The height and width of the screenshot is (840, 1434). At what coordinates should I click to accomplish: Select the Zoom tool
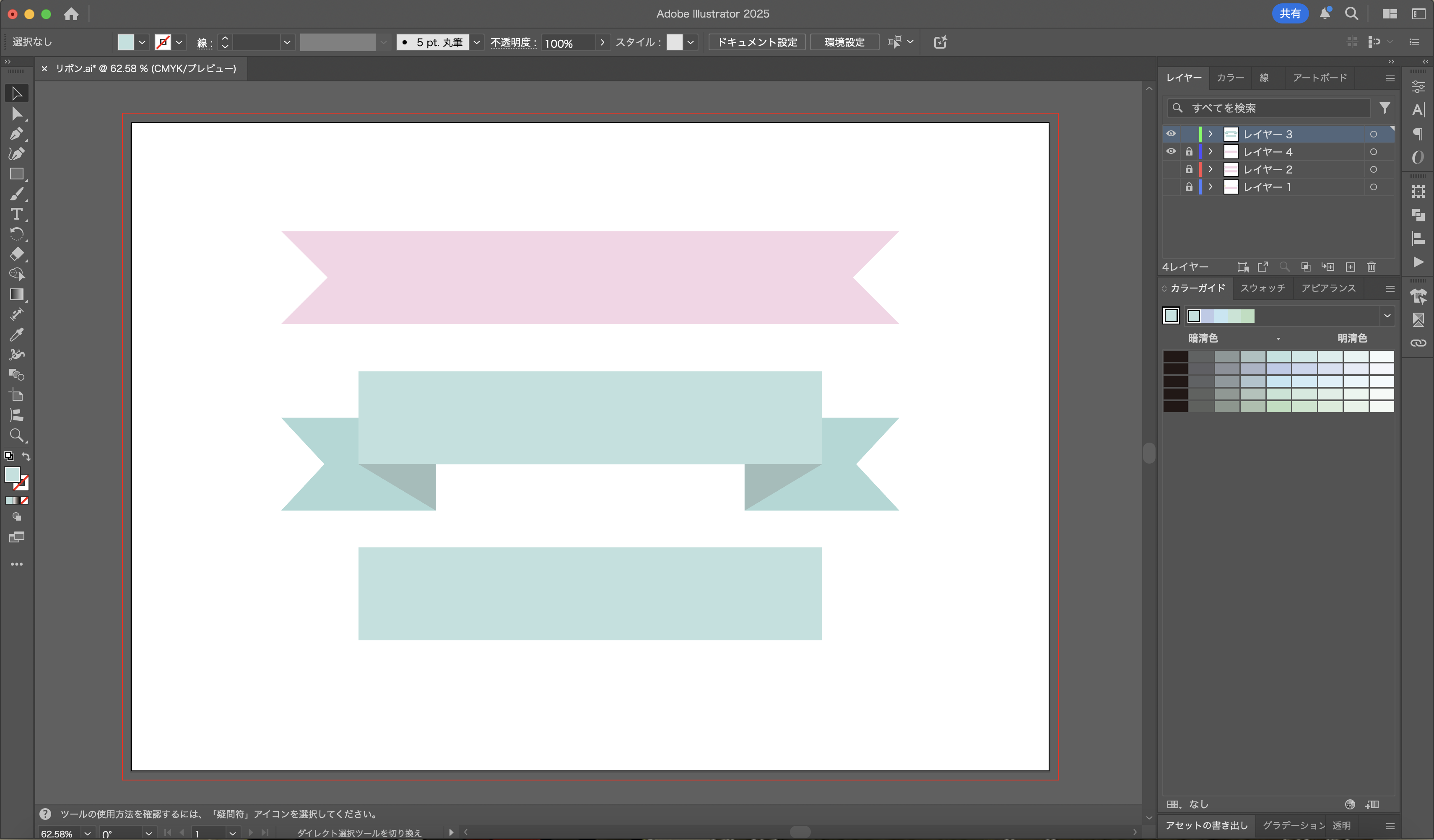tap(16, 436)
